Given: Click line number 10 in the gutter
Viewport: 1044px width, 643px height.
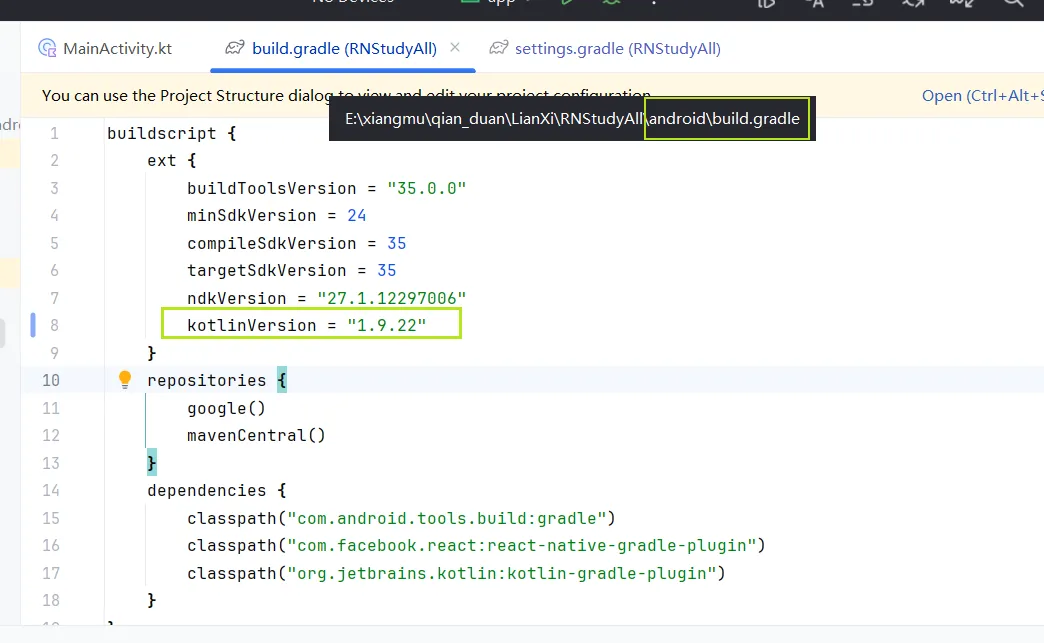Looking at the screenshot, I should click(51, 380).
